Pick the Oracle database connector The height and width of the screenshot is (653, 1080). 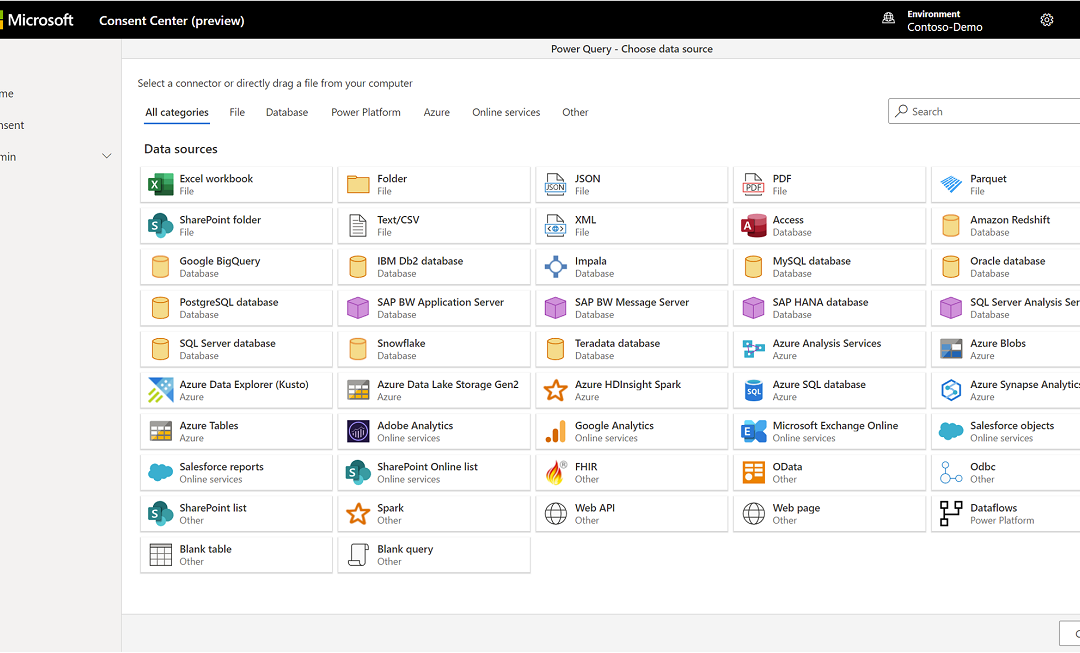[x=1006, y=267]
